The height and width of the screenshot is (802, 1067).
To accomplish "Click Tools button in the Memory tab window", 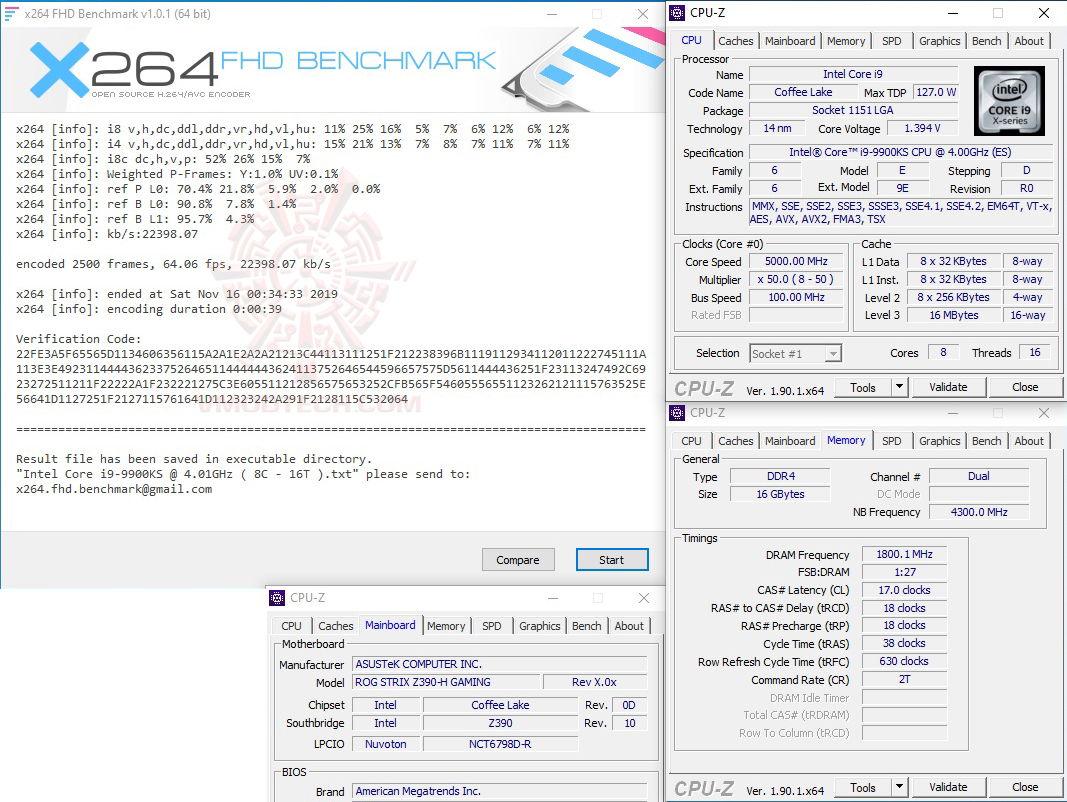I will coord(863,787).
